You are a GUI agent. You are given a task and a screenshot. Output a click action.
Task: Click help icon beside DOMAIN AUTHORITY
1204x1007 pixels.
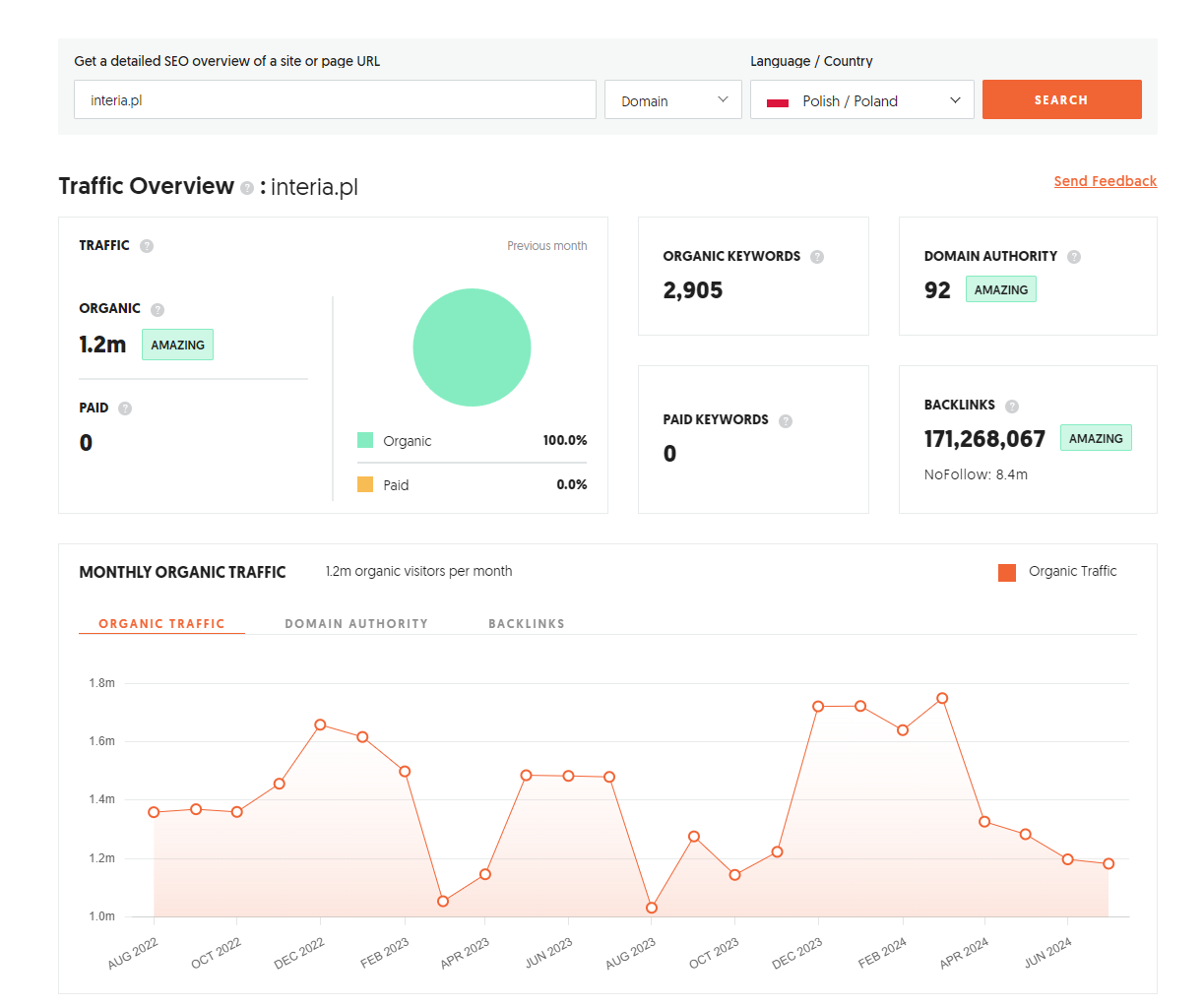coord(1074,257)
